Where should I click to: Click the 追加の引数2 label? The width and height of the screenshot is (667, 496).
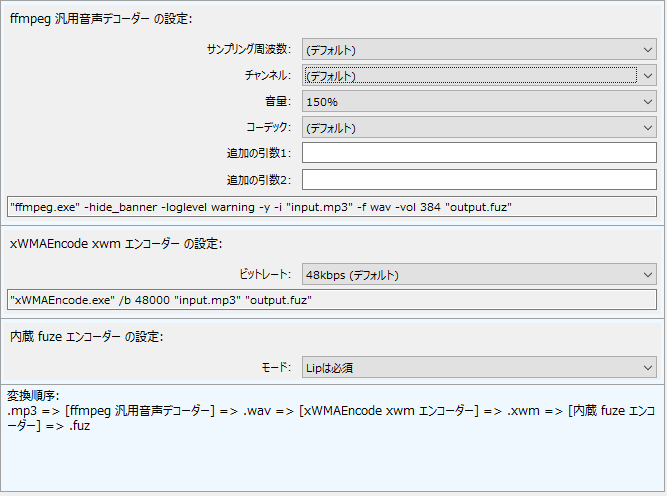click(259, 180)
